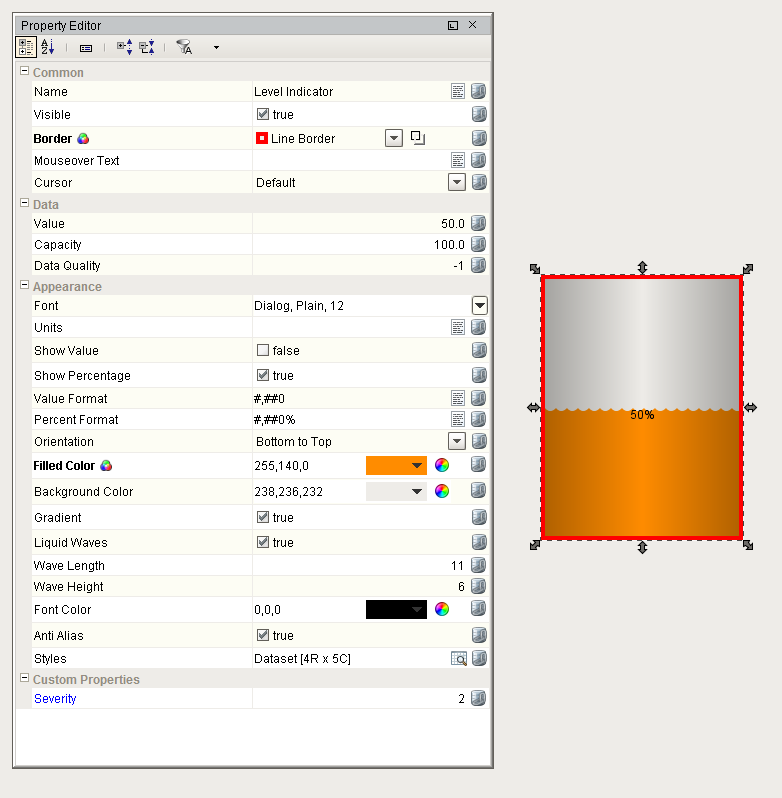The height and width of the screenshot is (798, 782).
Task: View the Styles dataset editor icon
Action: click(458, 658)
